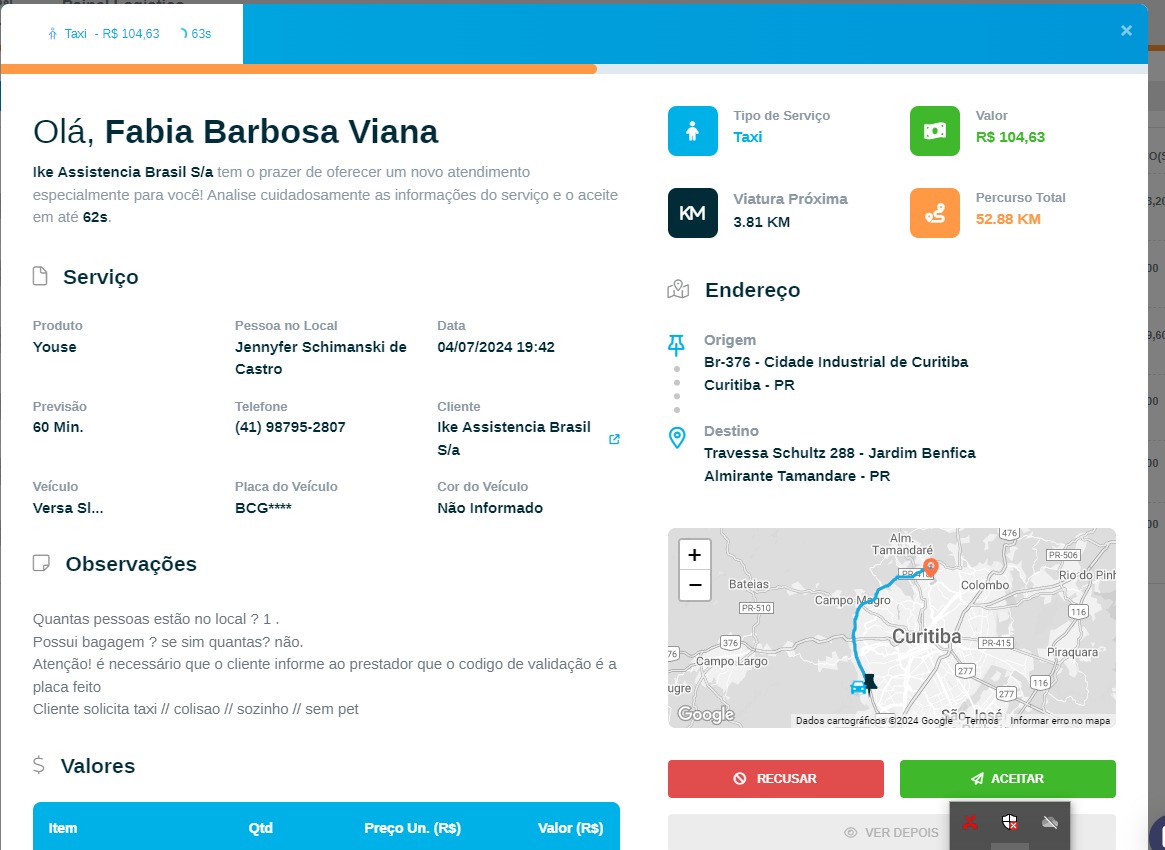The height and width of the screenshot is (850, 1165).
Task: Click the Valor (R$) column header
Action: point(570,828)
